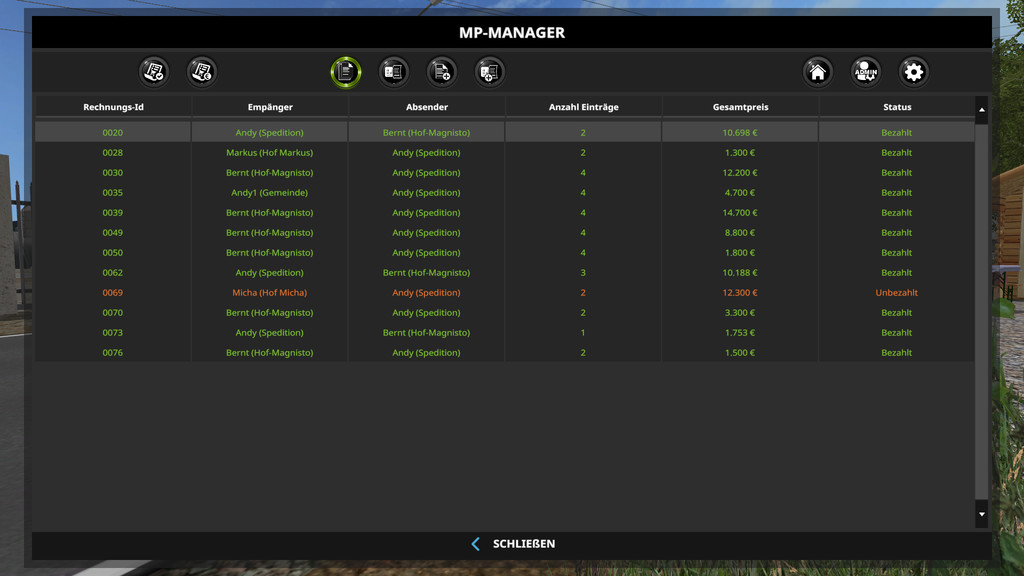This screenshot has width=1024, height=576.
Task: Click the single document icon with plus badge
Action: 441,71
